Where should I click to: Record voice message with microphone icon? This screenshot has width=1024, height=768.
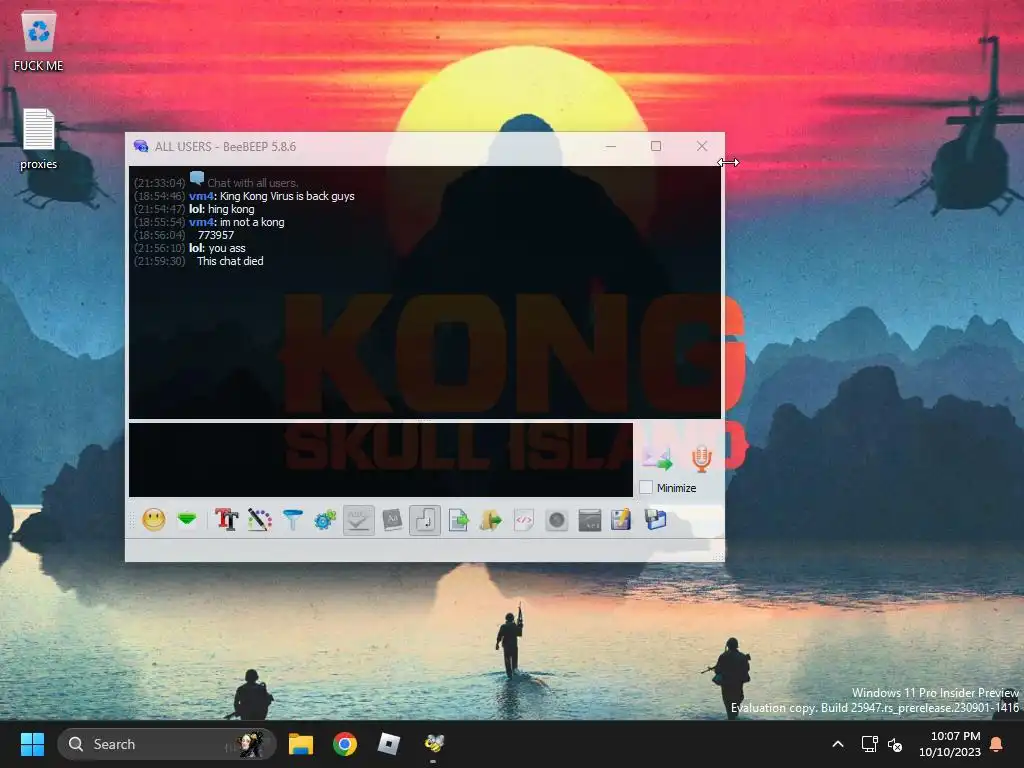coord(701,458)
